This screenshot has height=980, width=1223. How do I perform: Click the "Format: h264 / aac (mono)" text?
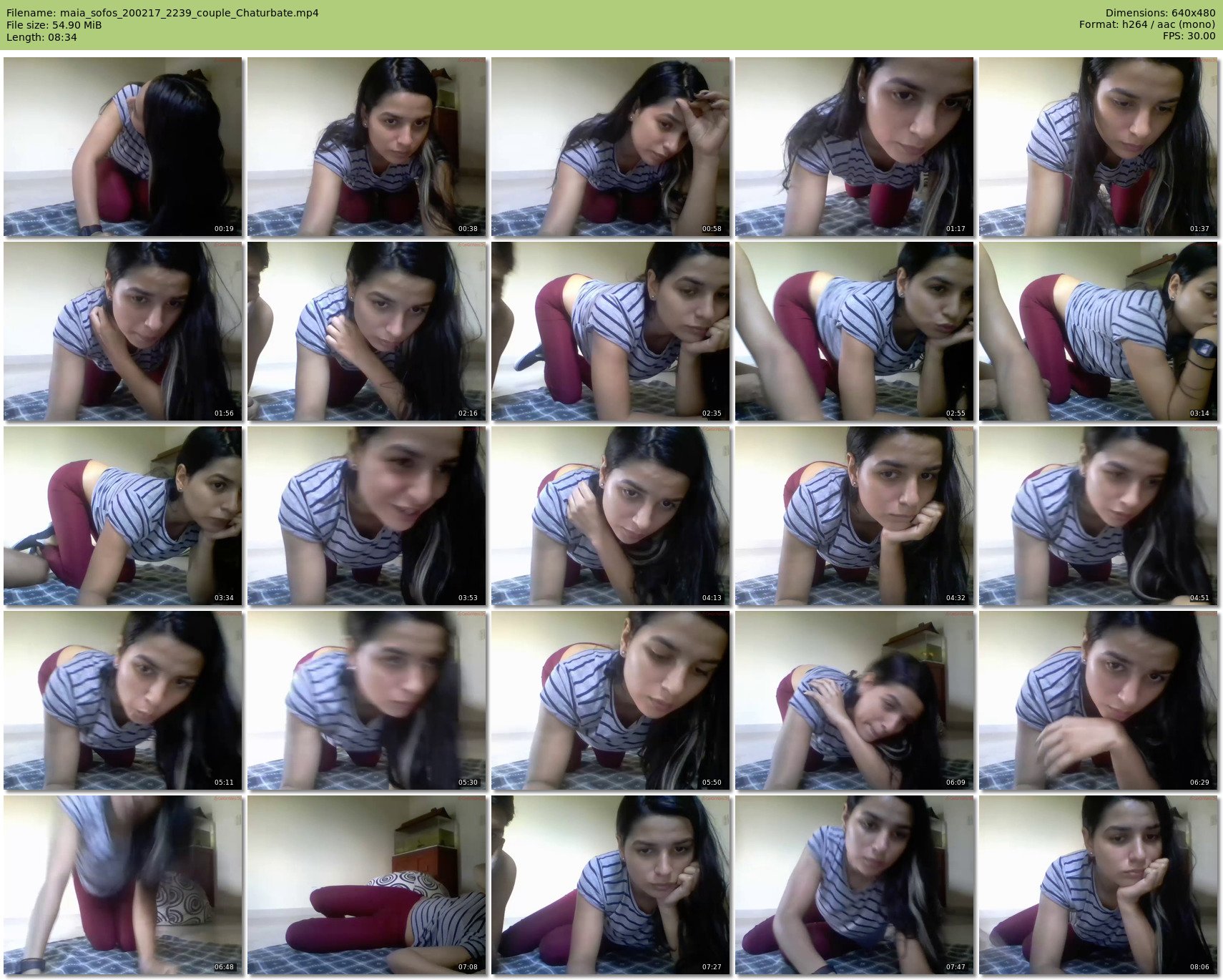pos(1147,25)
